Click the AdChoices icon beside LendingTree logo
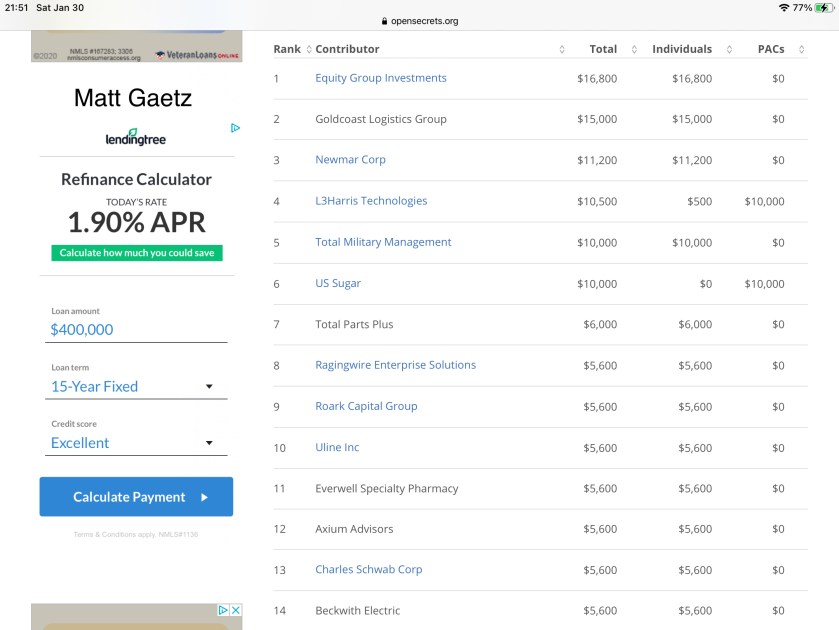Screen dimensions: 839x630 (235, 128)
